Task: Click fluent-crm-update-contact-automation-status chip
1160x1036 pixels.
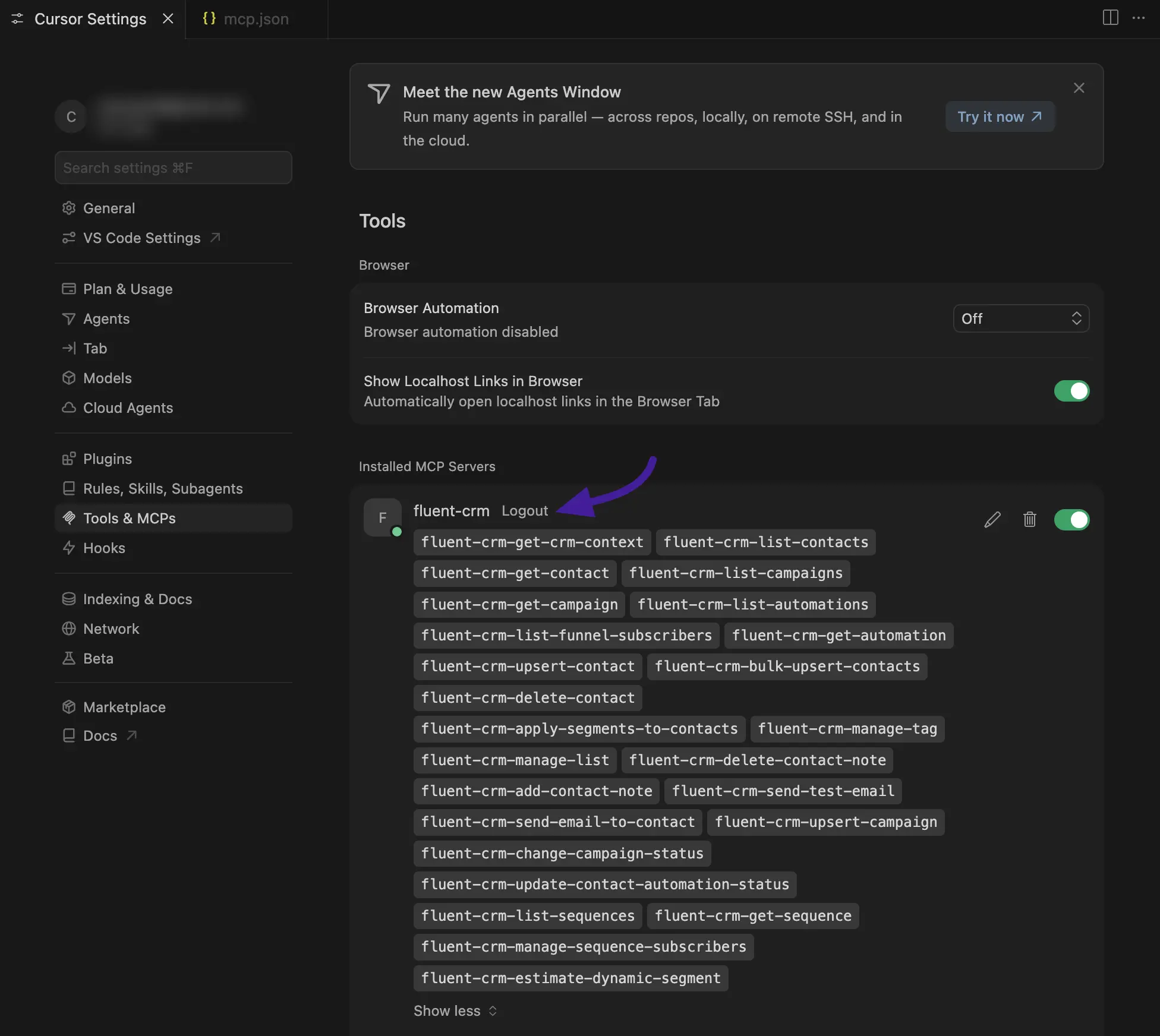Action: point(605,884)
